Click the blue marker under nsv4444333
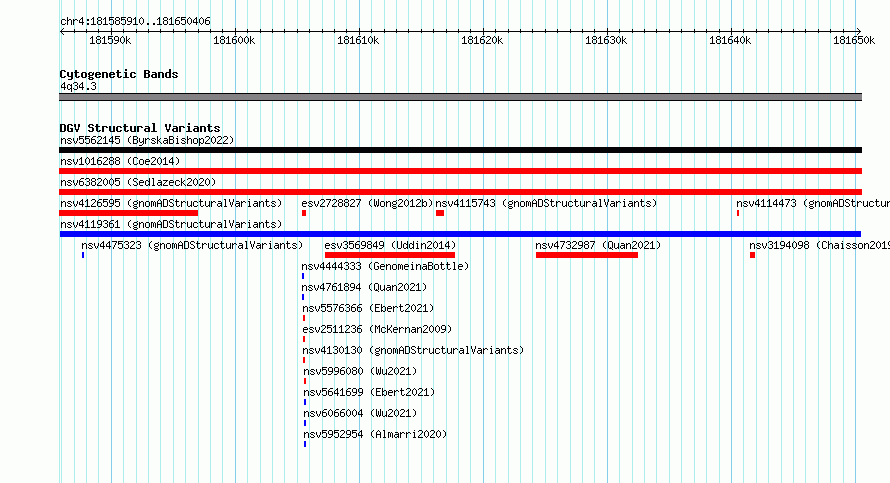This screenshot has height=483, width=890. [303, 276]
